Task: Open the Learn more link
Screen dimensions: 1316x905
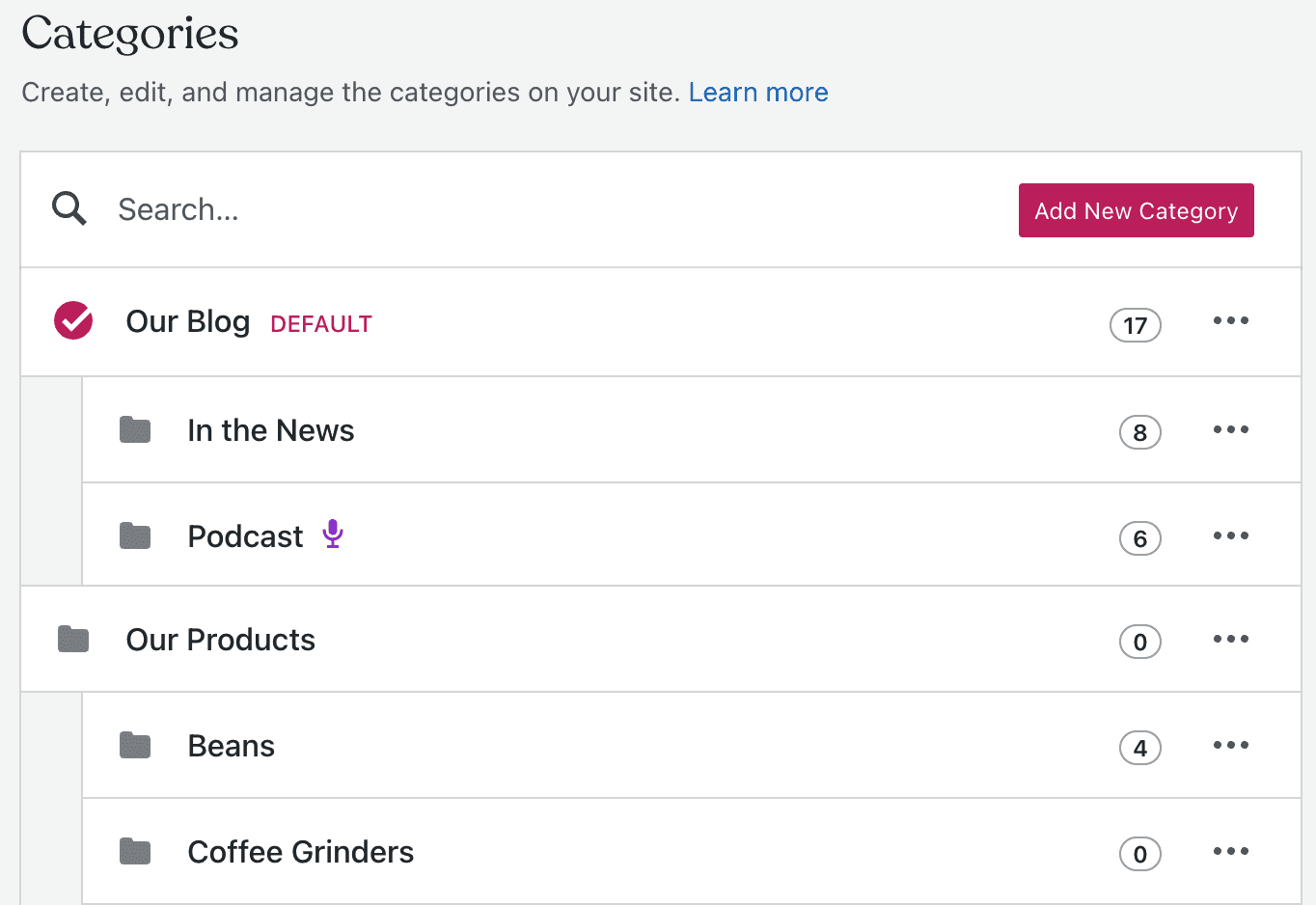Action: tap(758, 92)
